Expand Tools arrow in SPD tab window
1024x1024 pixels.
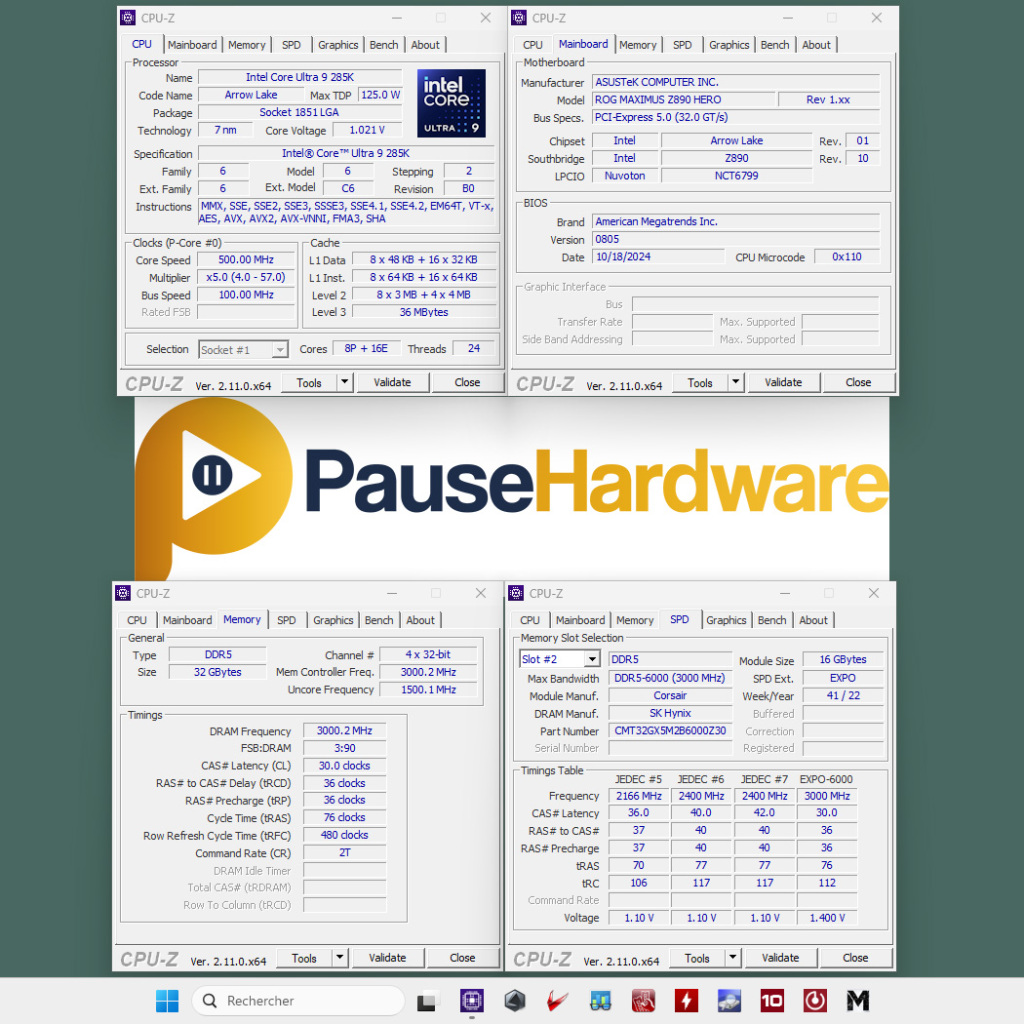pos(733,958)
